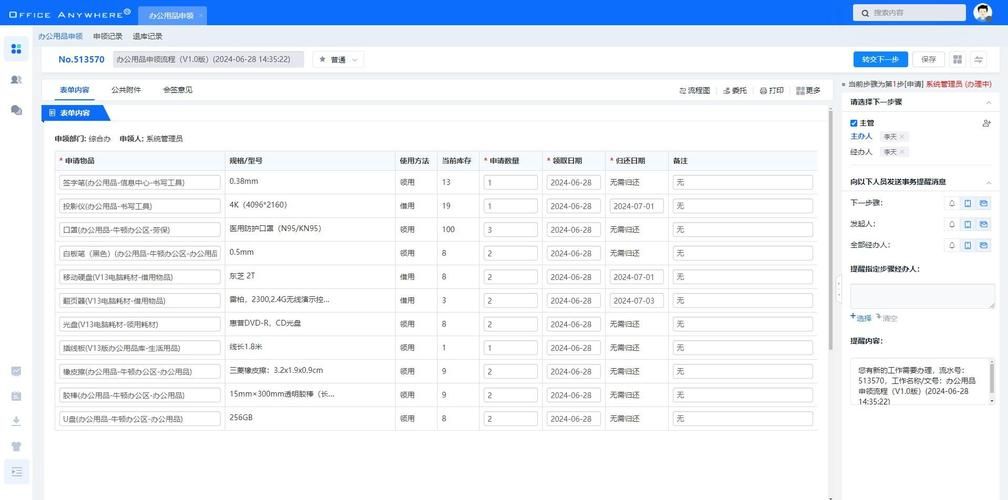
Task: Switch to 退库记录 menu item
Action: (147, 37)
